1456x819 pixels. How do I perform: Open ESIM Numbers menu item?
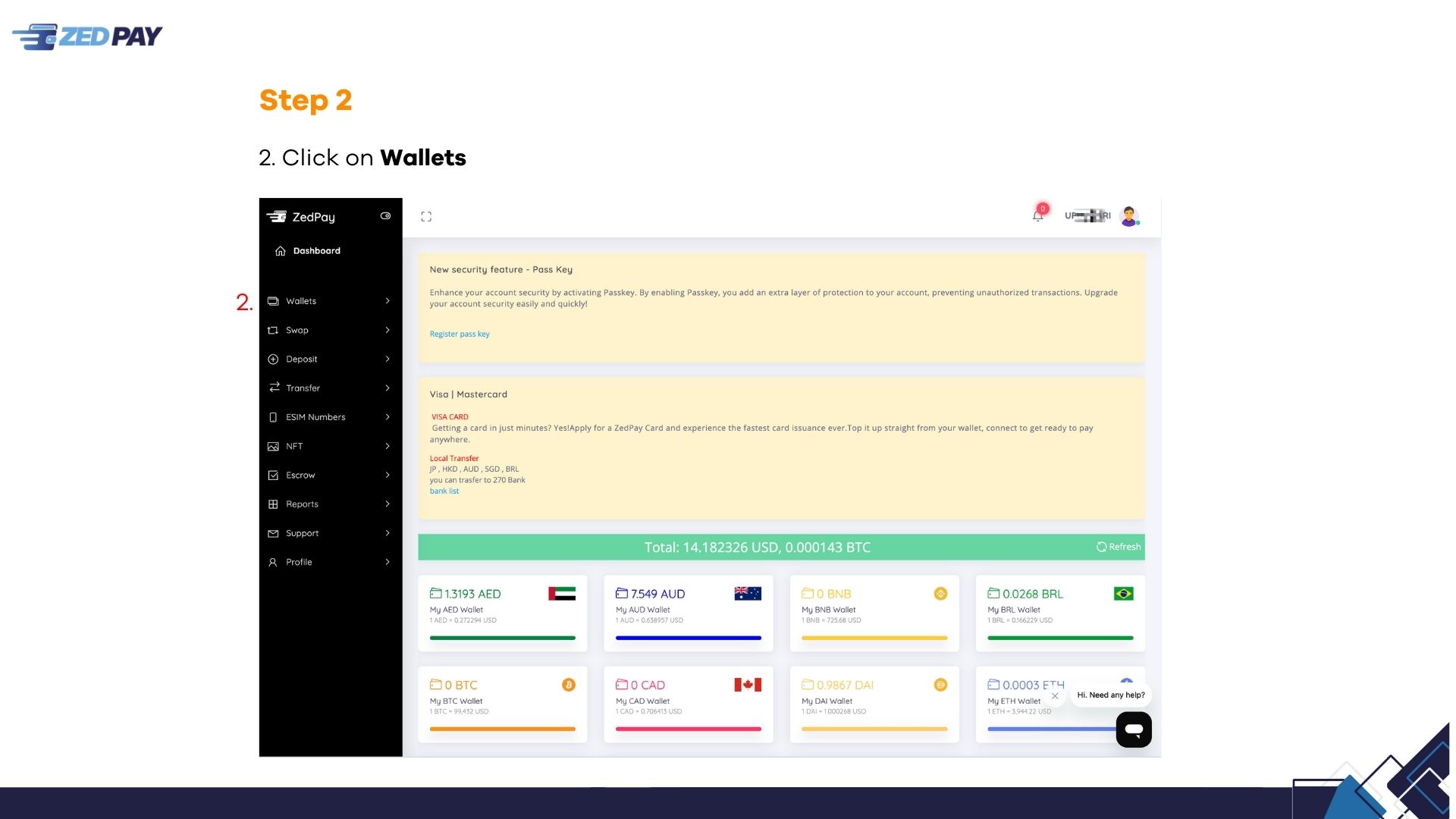coord(331,417)
